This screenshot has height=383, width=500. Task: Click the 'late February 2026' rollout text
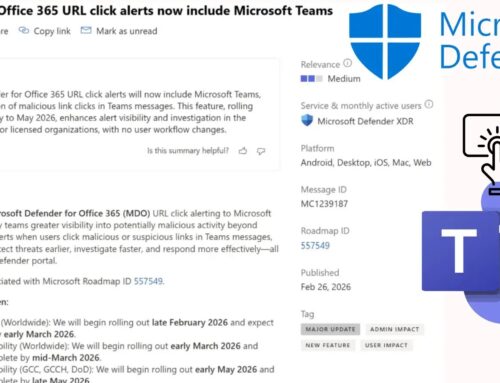pyautogui.click(x=190, y=323)
